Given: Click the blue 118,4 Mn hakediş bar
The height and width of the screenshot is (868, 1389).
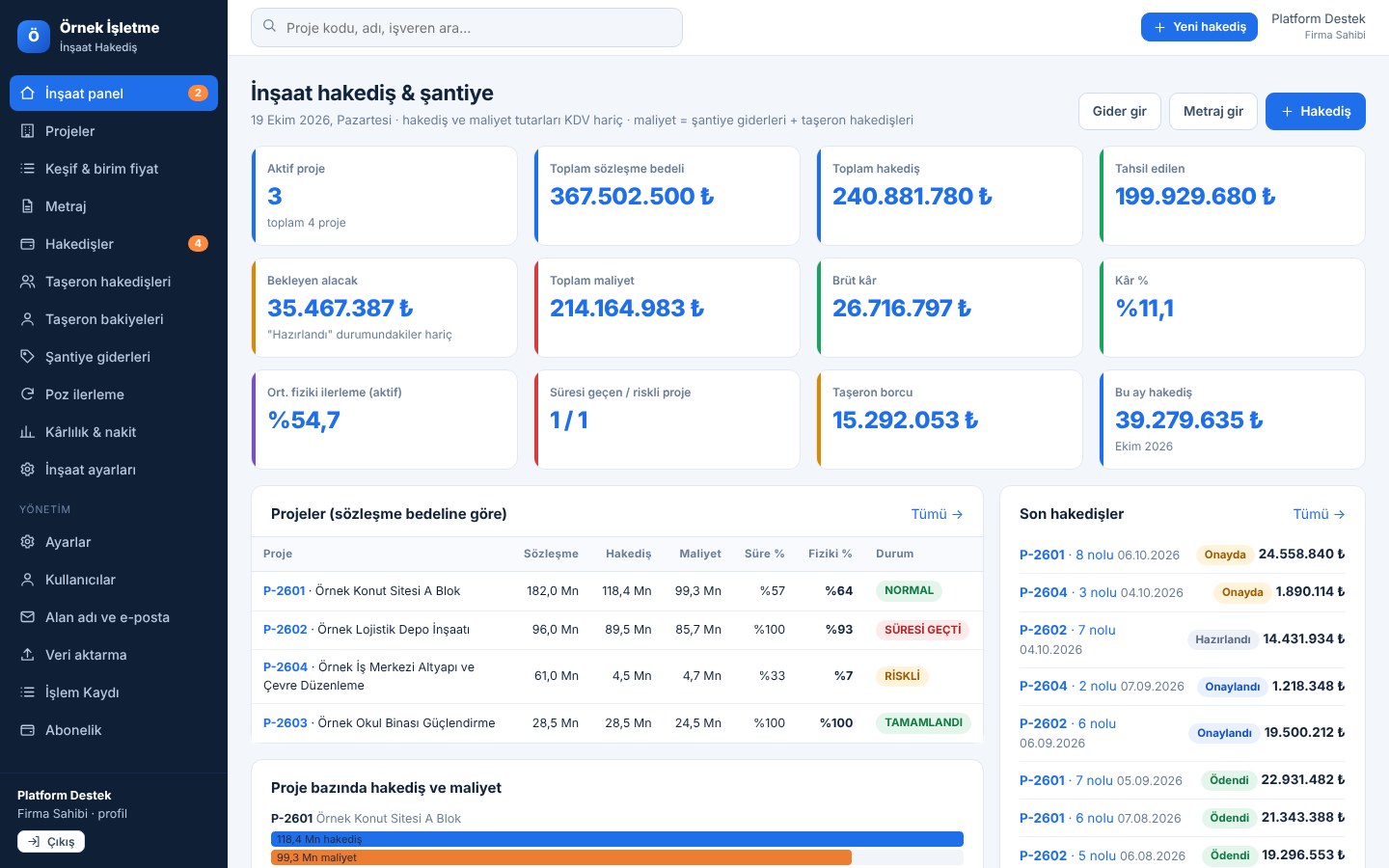Looking at the screenshot, I should [x=617, y=839].
